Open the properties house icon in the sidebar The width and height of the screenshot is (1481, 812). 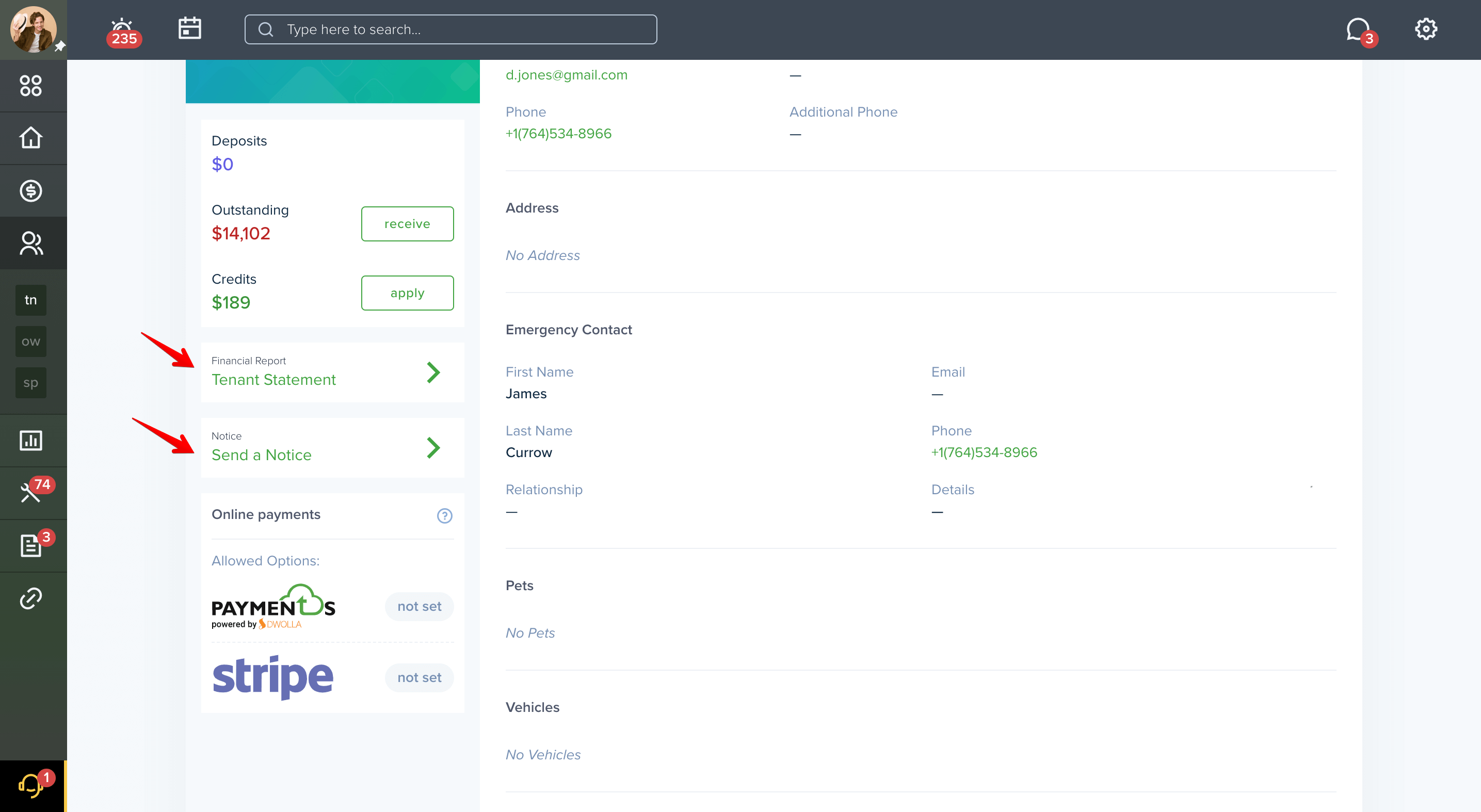click(x=30, y=138)
